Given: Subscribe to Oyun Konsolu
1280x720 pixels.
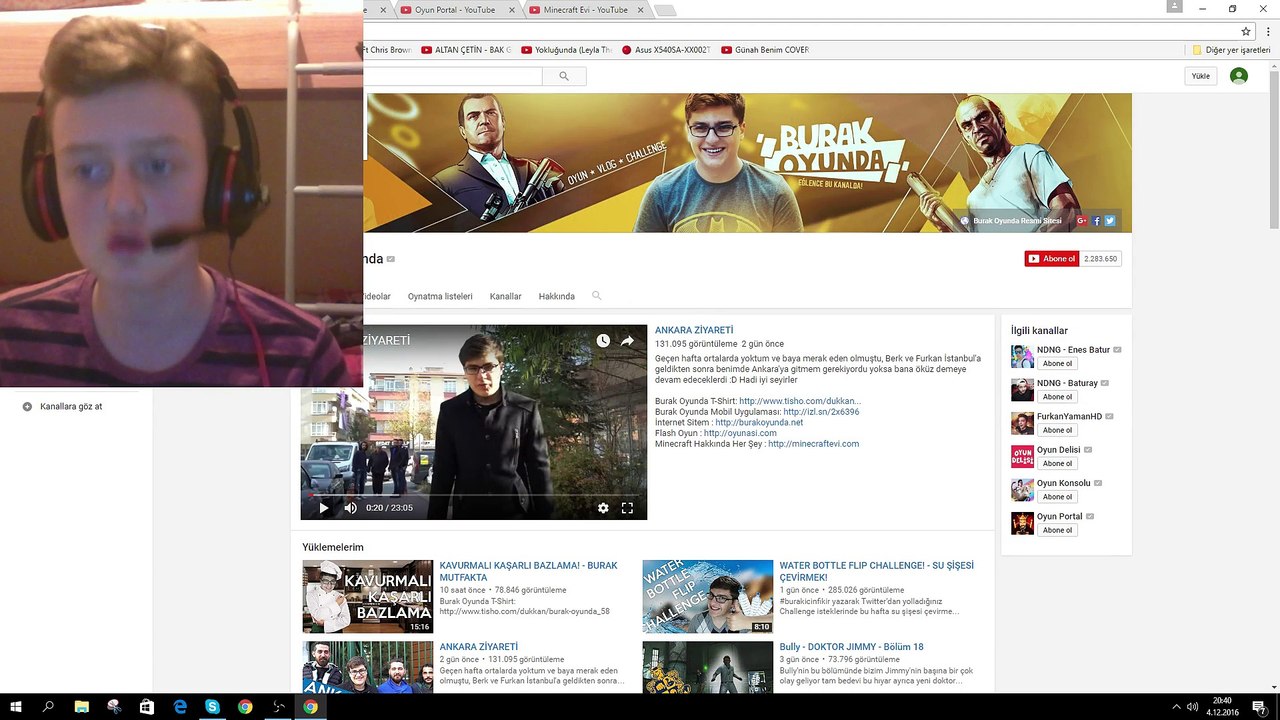Looking at the screenshot, I should 1057,497.
